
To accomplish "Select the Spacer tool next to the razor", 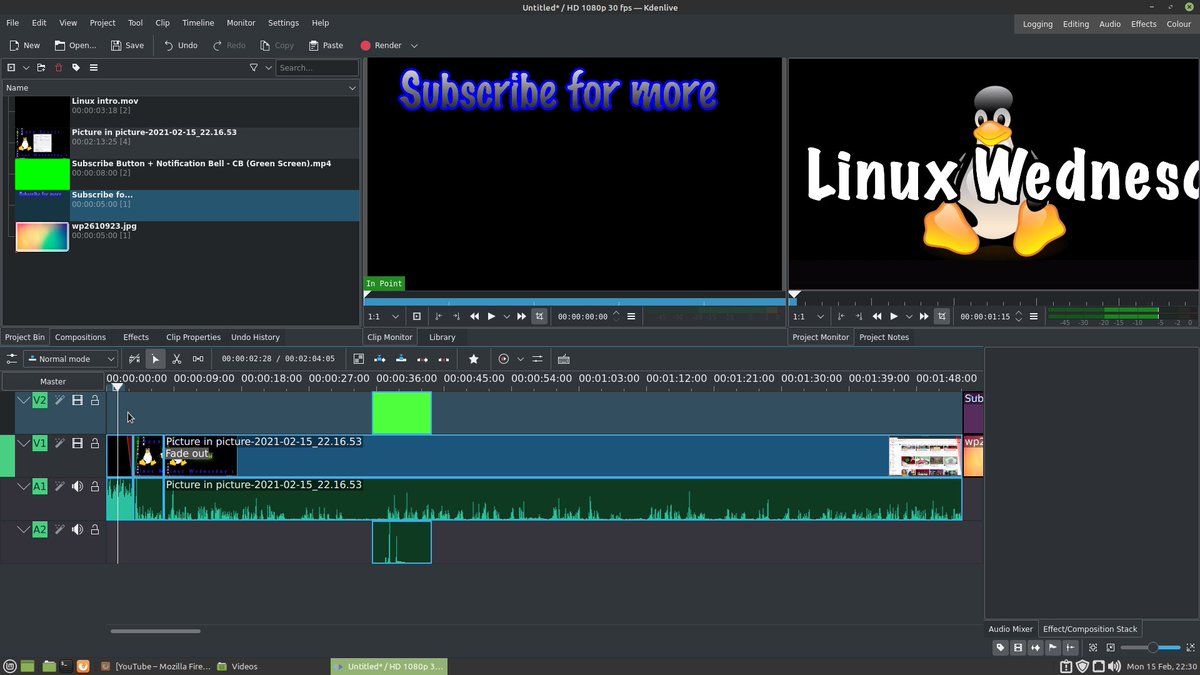I will 197,358.
